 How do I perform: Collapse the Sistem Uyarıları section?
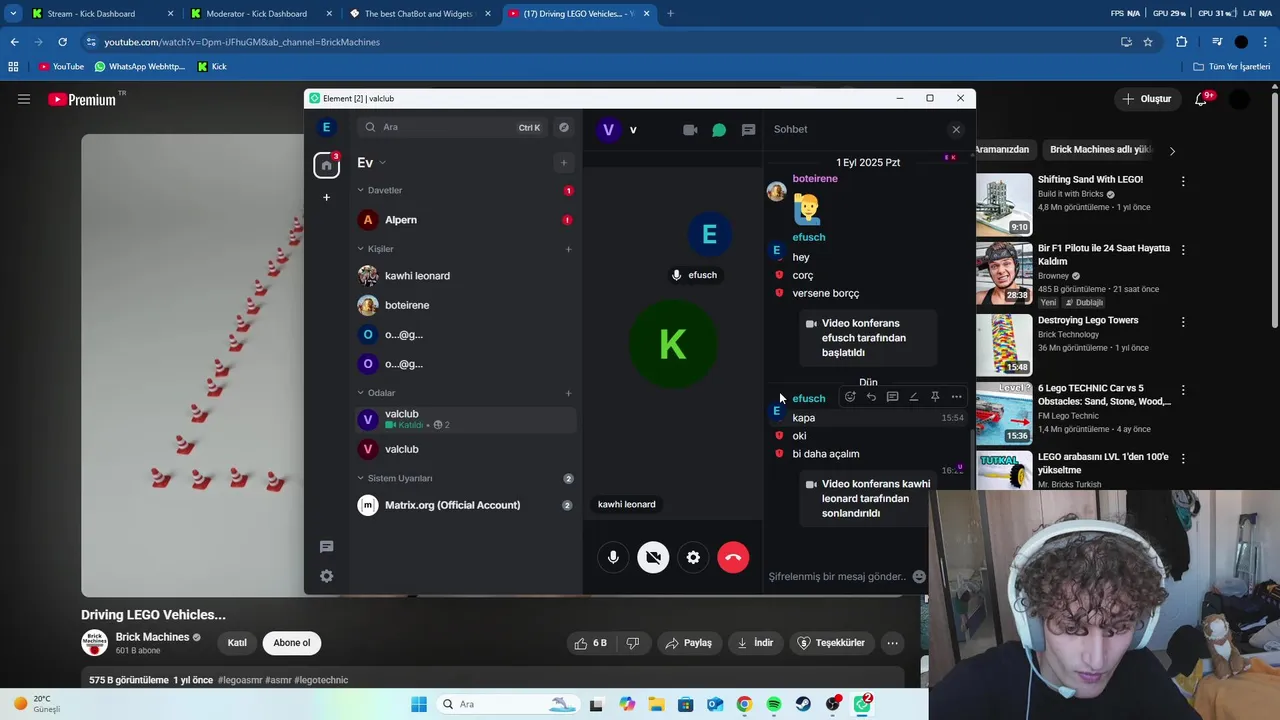point(394,478)
